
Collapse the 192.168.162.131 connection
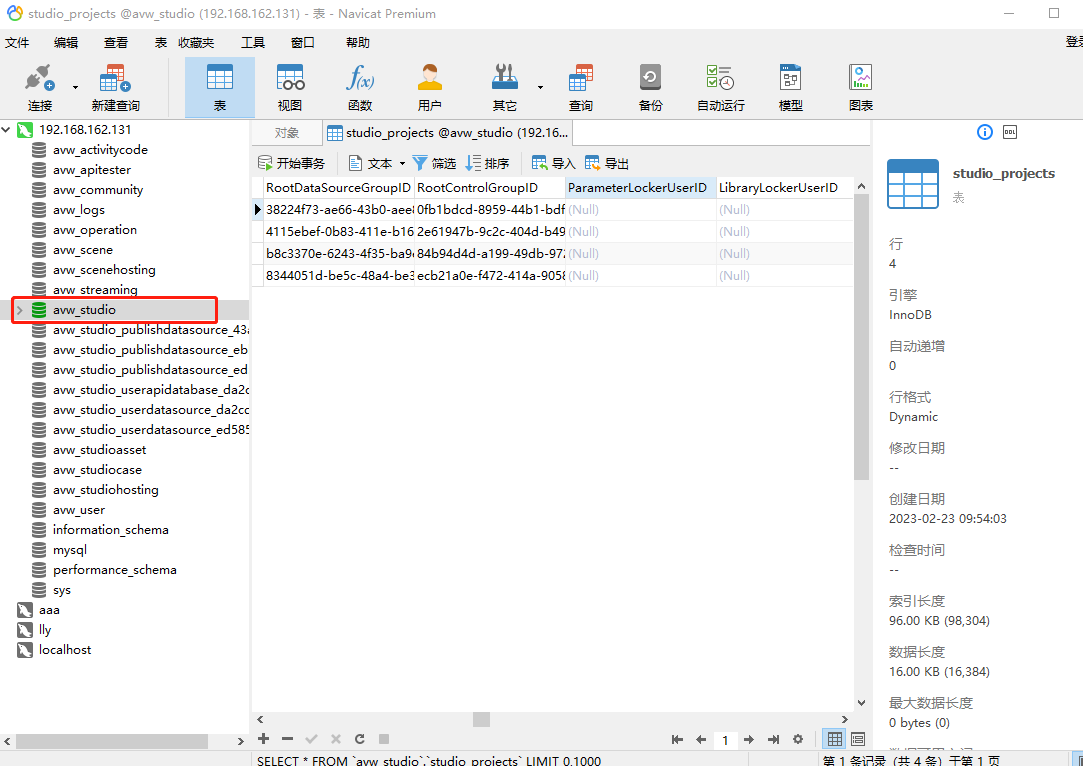pos(6,129)
